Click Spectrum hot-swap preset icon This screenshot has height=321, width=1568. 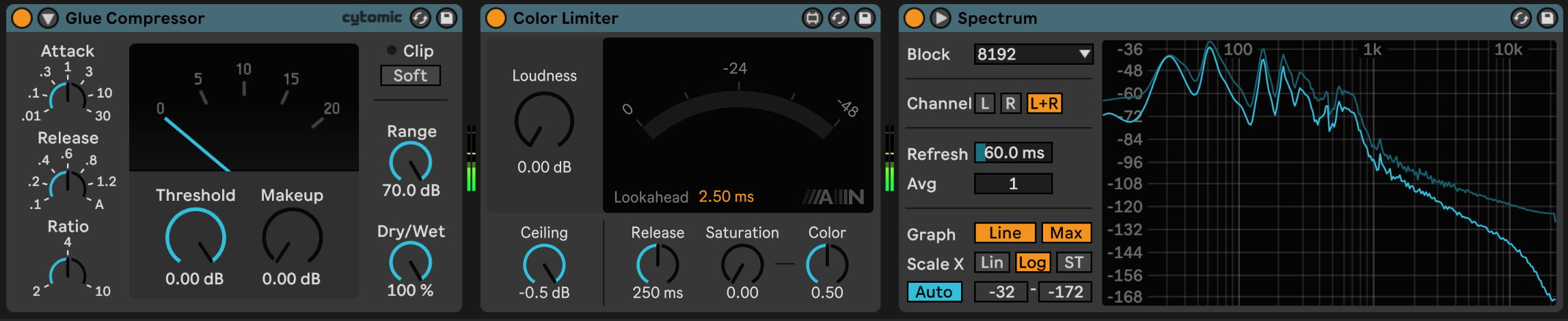(1521, 18)
